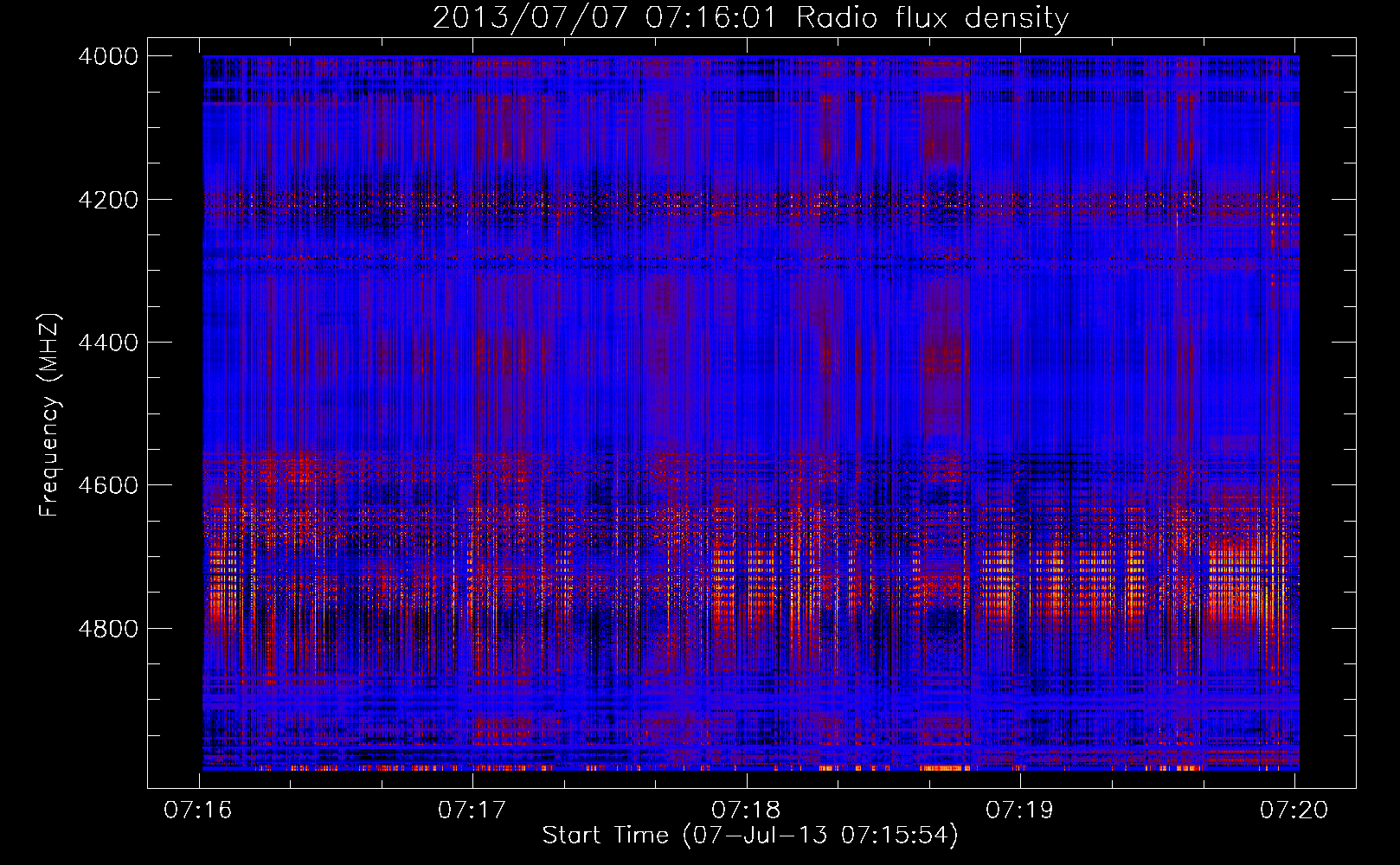Click the 4200 tick mark on left axis
This screenshot has height=865, width=1400.
(160, 199)
